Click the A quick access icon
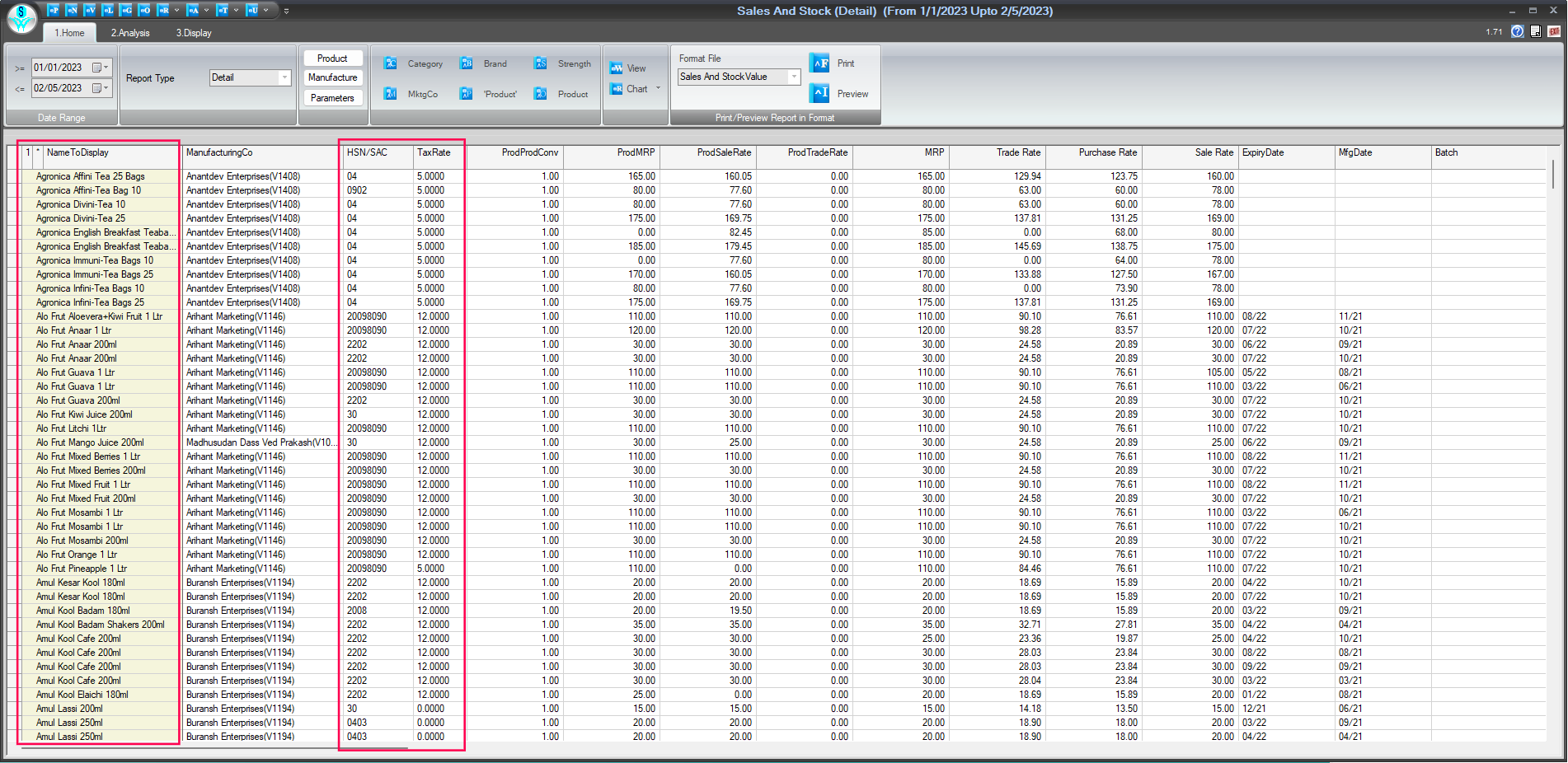This screenshot has width=1568, height=763. click(x=193, y=10)
